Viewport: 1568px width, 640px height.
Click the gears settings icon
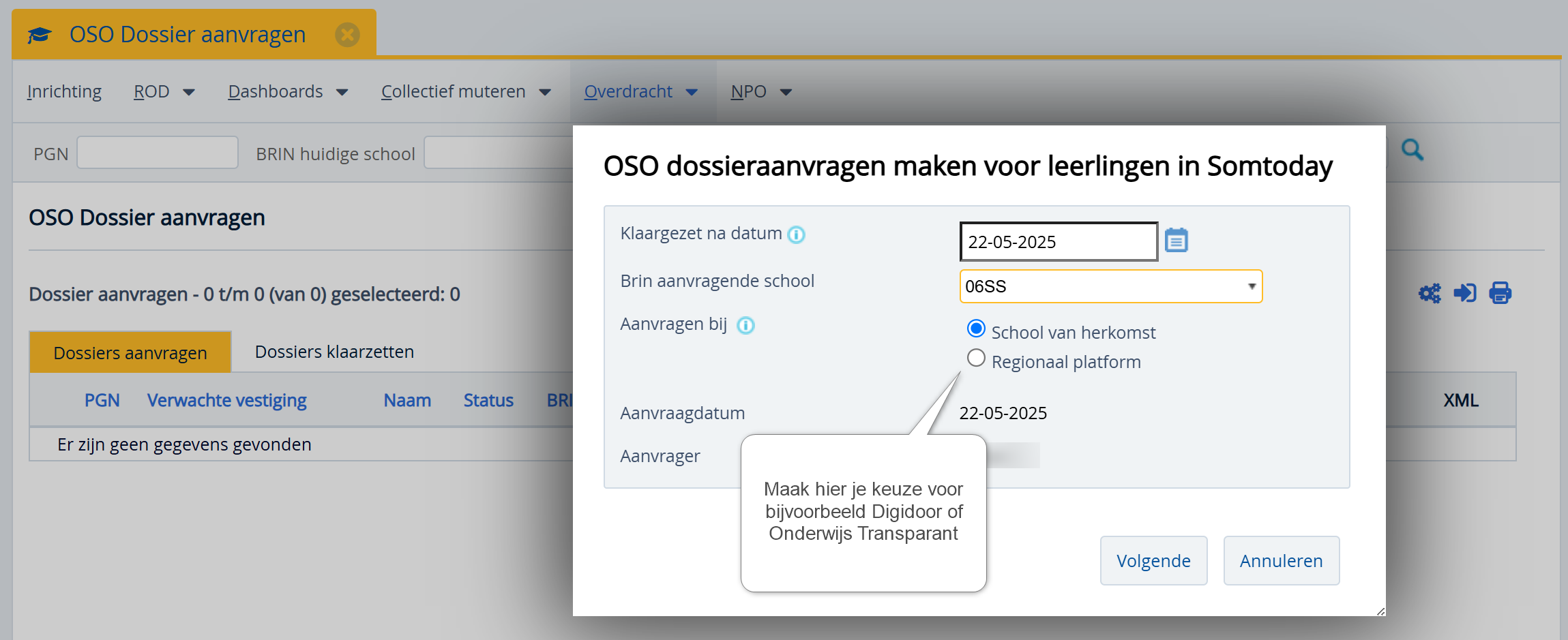click(1430, 293)
